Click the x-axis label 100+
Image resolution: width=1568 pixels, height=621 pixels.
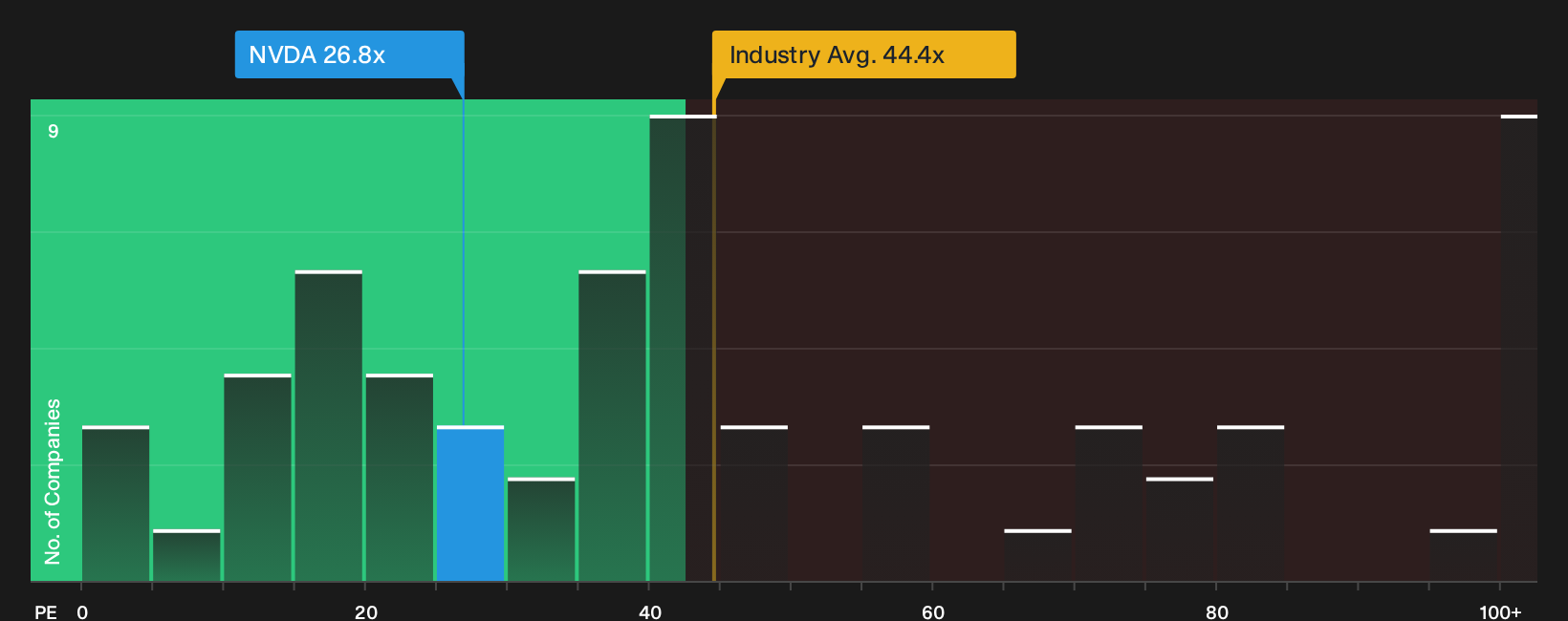pyautogui.click(x=1500, y=611)
